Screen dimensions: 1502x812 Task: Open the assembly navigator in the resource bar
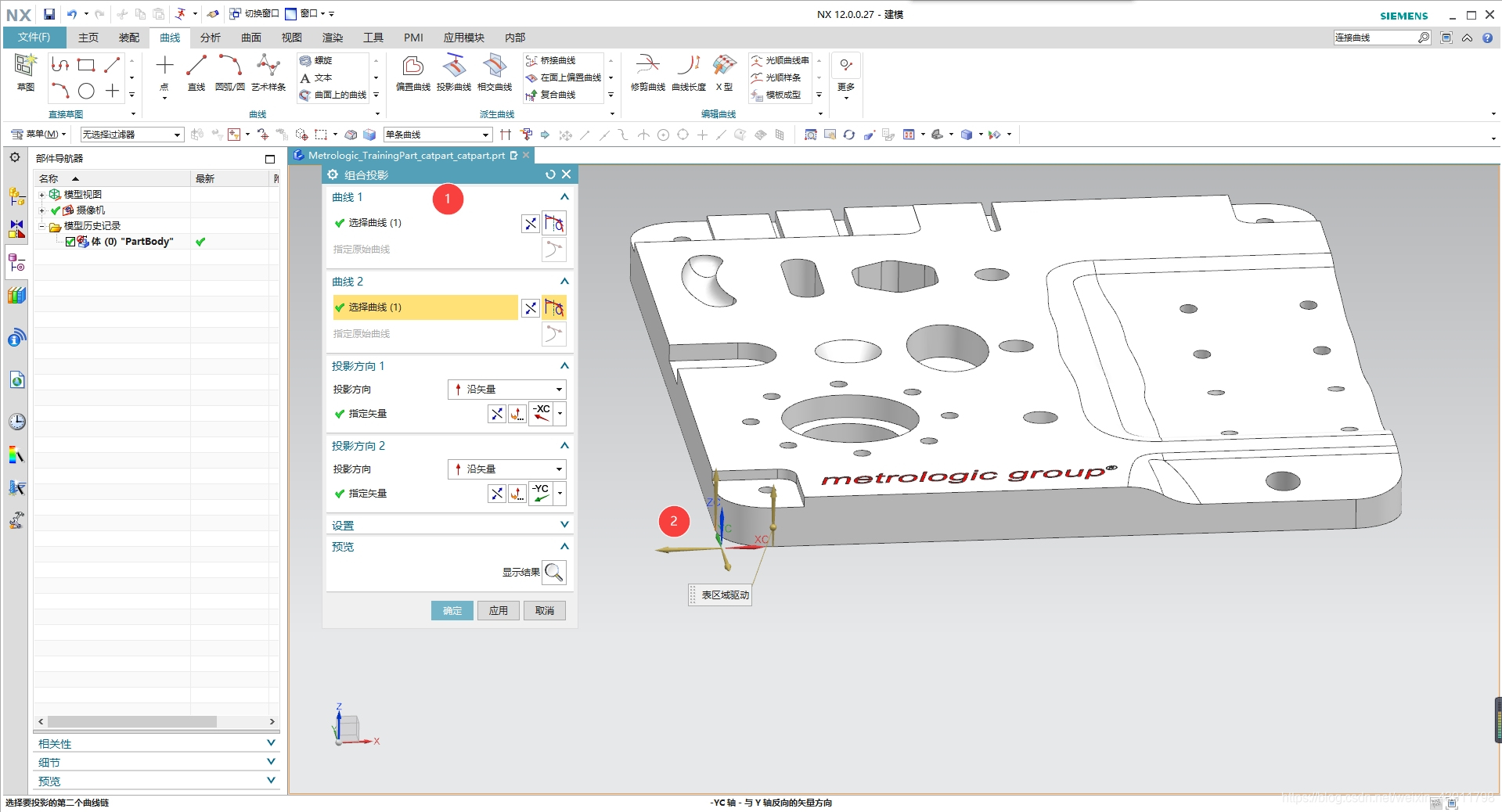click(16, 196)
